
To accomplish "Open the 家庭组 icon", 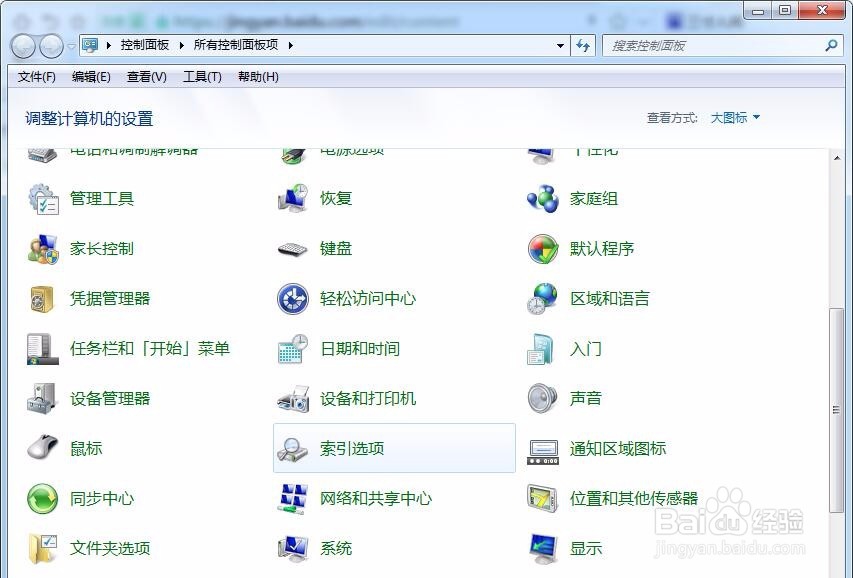I will click(542, 199).
